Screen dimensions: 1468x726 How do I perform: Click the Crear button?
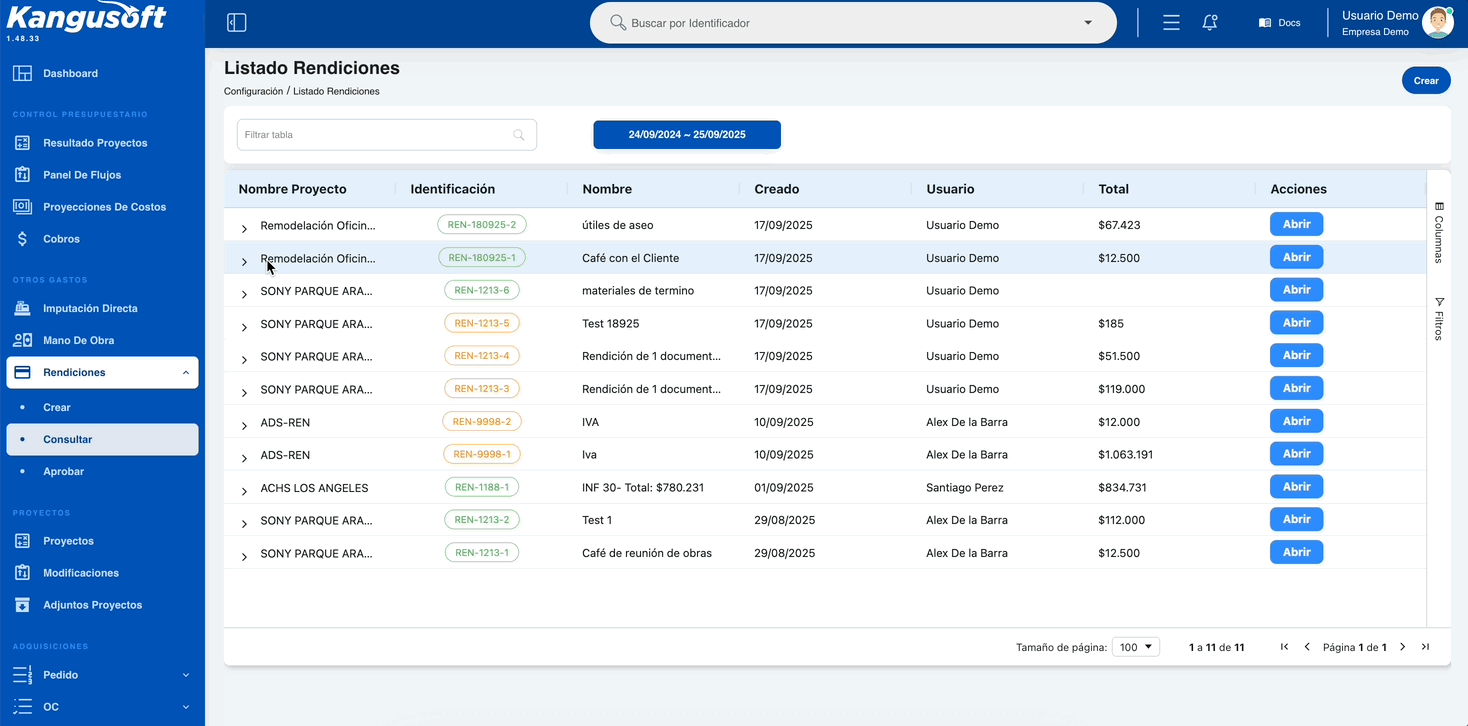(x=1426, y=81)
